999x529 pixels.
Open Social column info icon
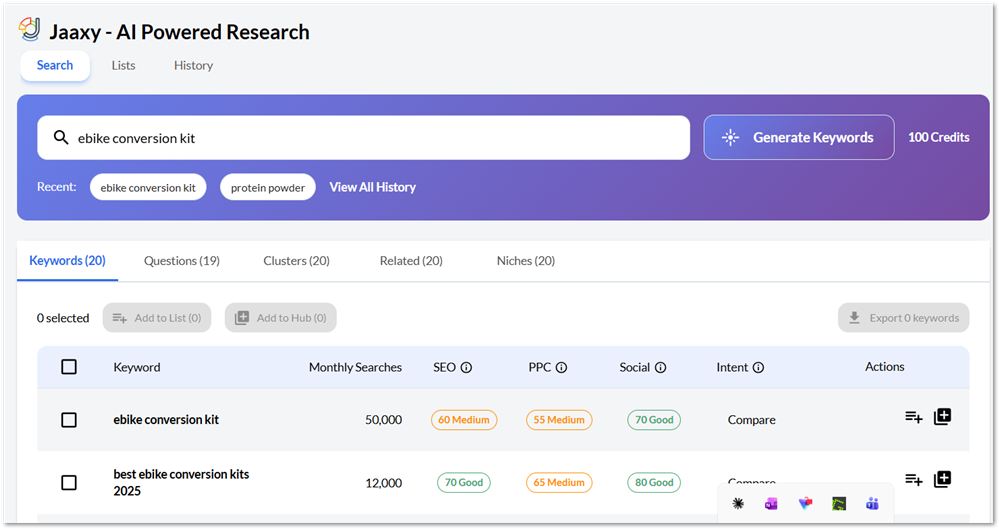coord(661,367)
